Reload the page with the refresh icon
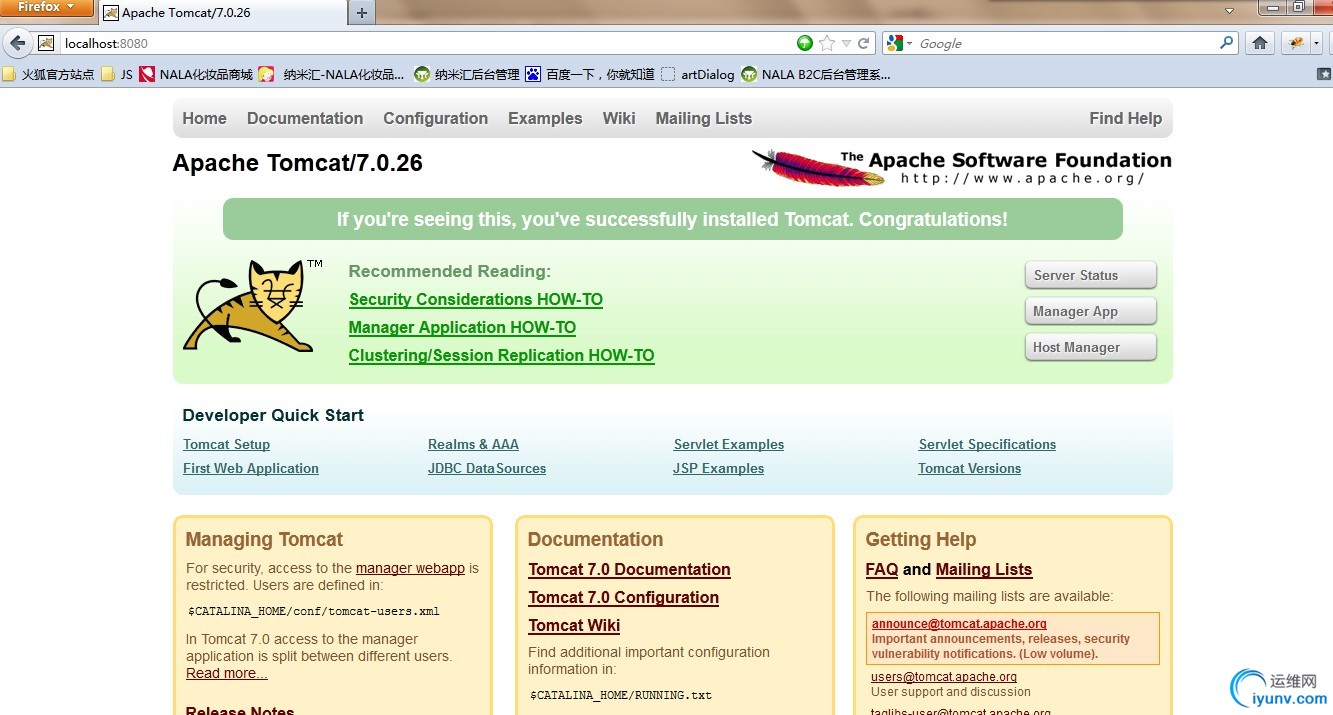Viewport: 1333px width, 715px height. (x=863, y=43)
